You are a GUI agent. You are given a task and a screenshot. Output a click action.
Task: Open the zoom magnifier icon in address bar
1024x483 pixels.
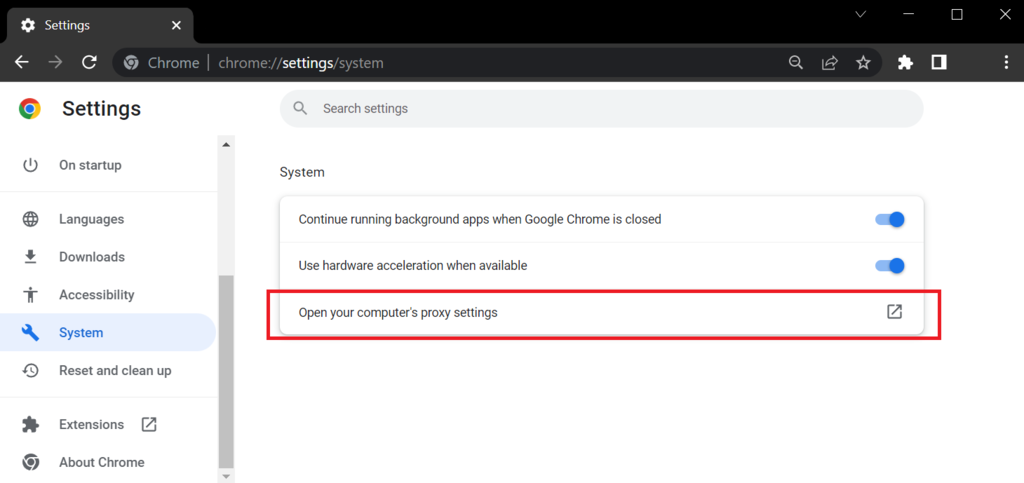796,62
